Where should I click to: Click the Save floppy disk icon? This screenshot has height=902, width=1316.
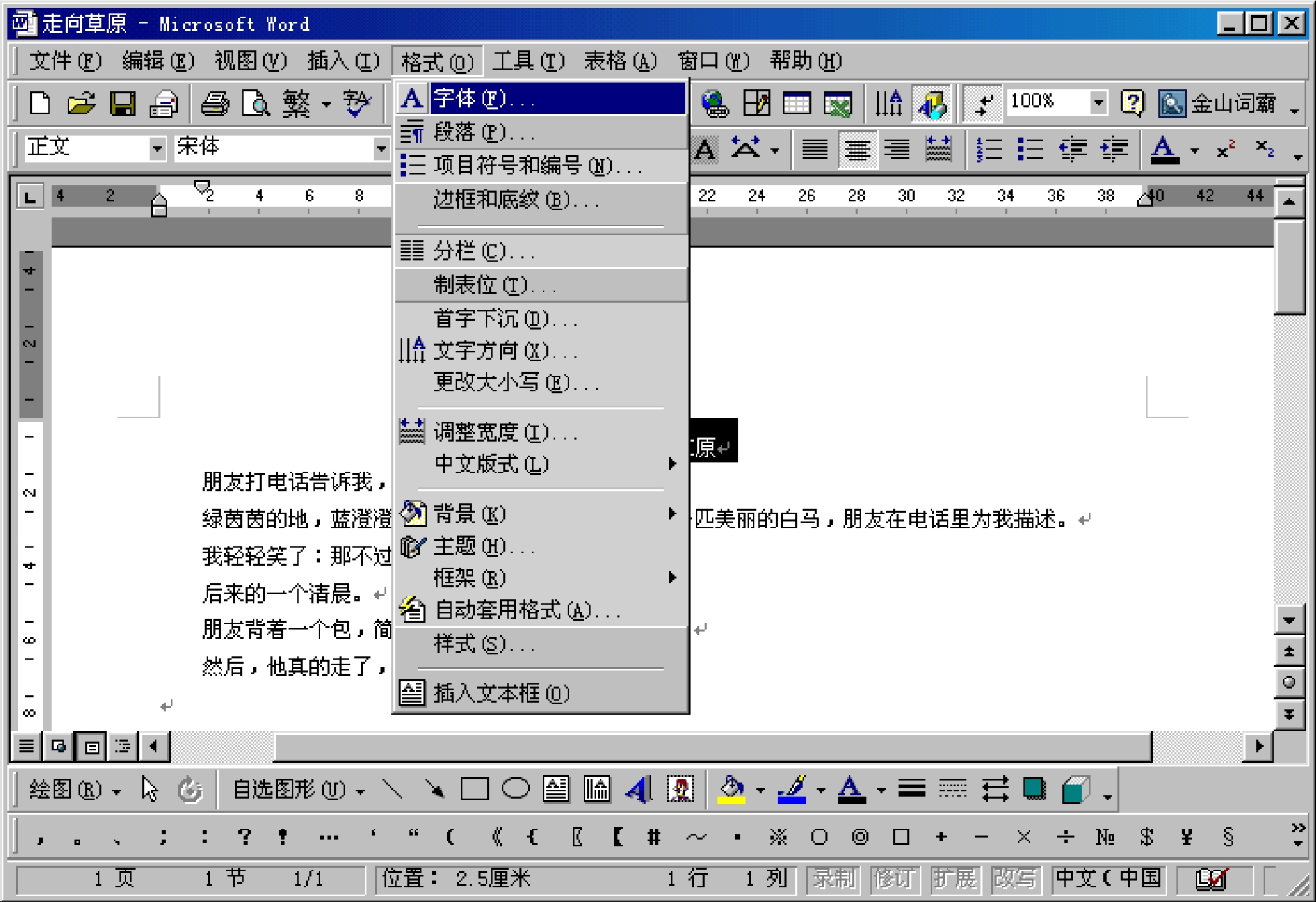[123, 104]
